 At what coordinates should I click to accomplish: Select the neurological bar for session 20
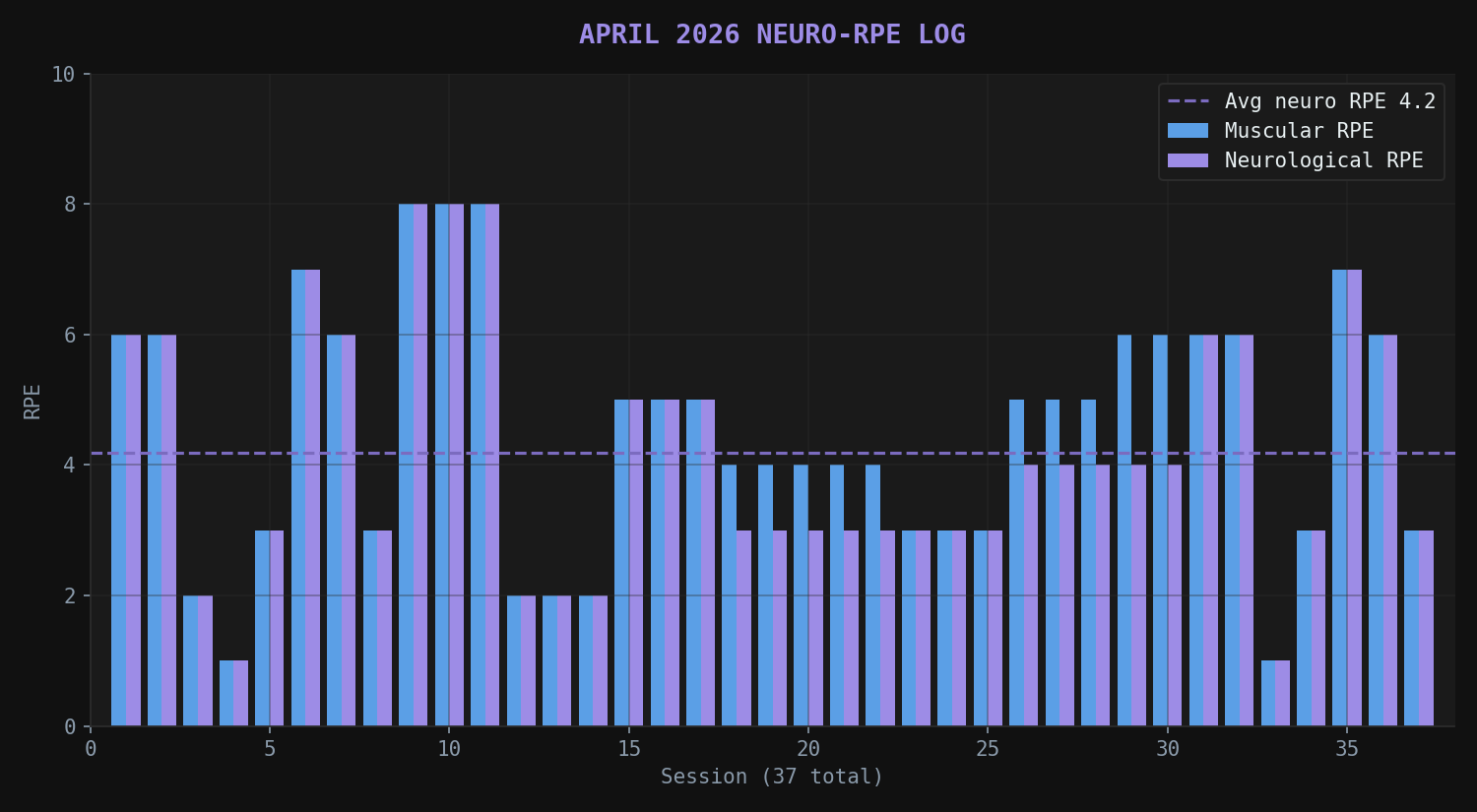(815, 628)
